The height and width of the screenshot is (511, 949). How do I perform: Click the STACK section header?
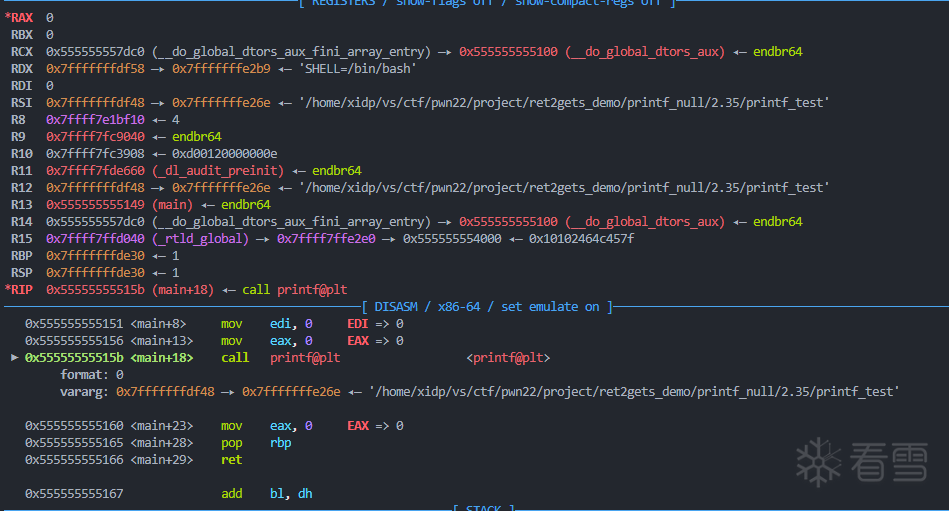pyautogui.click(x=484, y=507)
